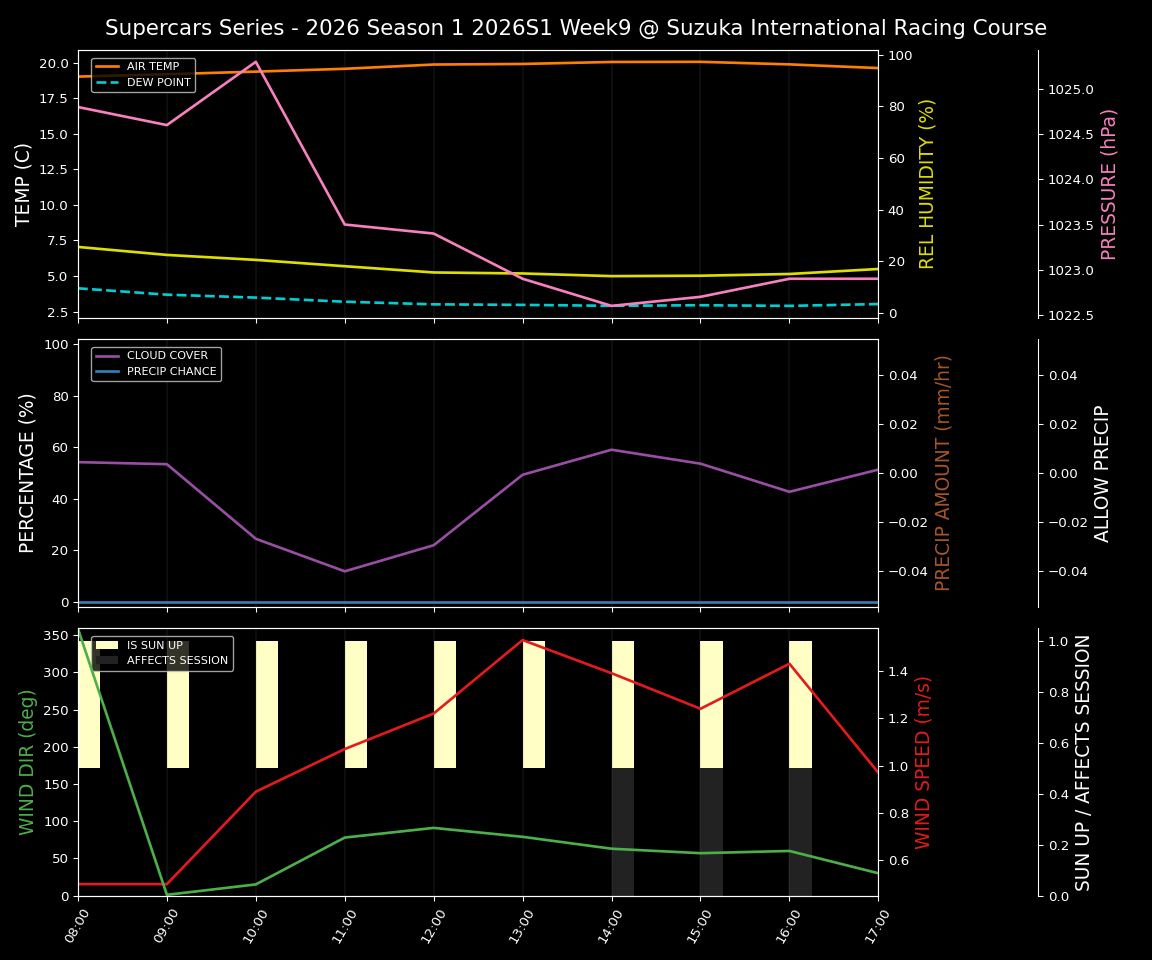Viewport: 1152px width, 960px height.
Task: Select the pink PRESSURE line at its 10:00 peak
Action: (253, 61)
